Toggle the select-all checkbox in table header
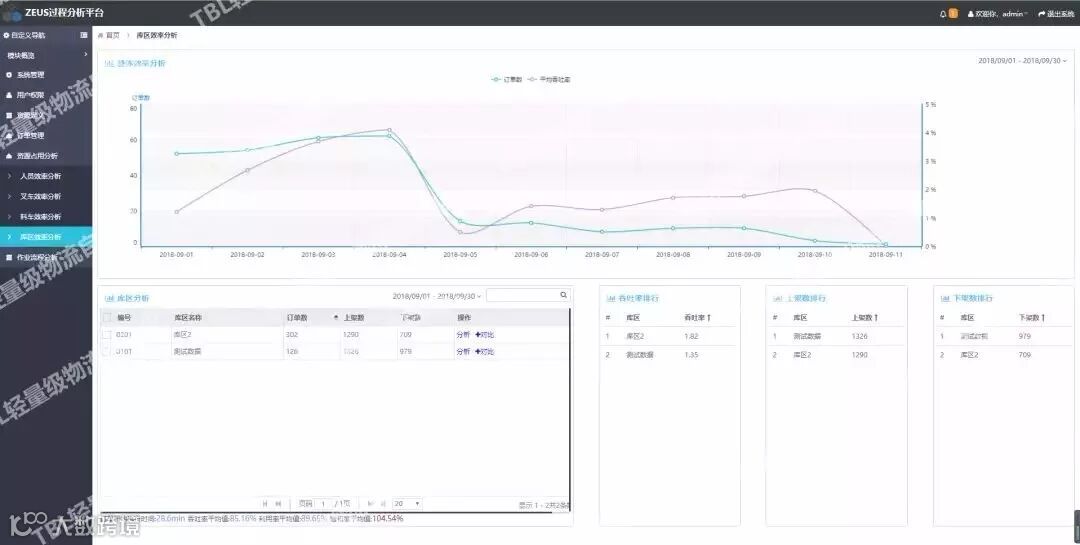Screen dimensions: 1080x545 click(107, 318)
